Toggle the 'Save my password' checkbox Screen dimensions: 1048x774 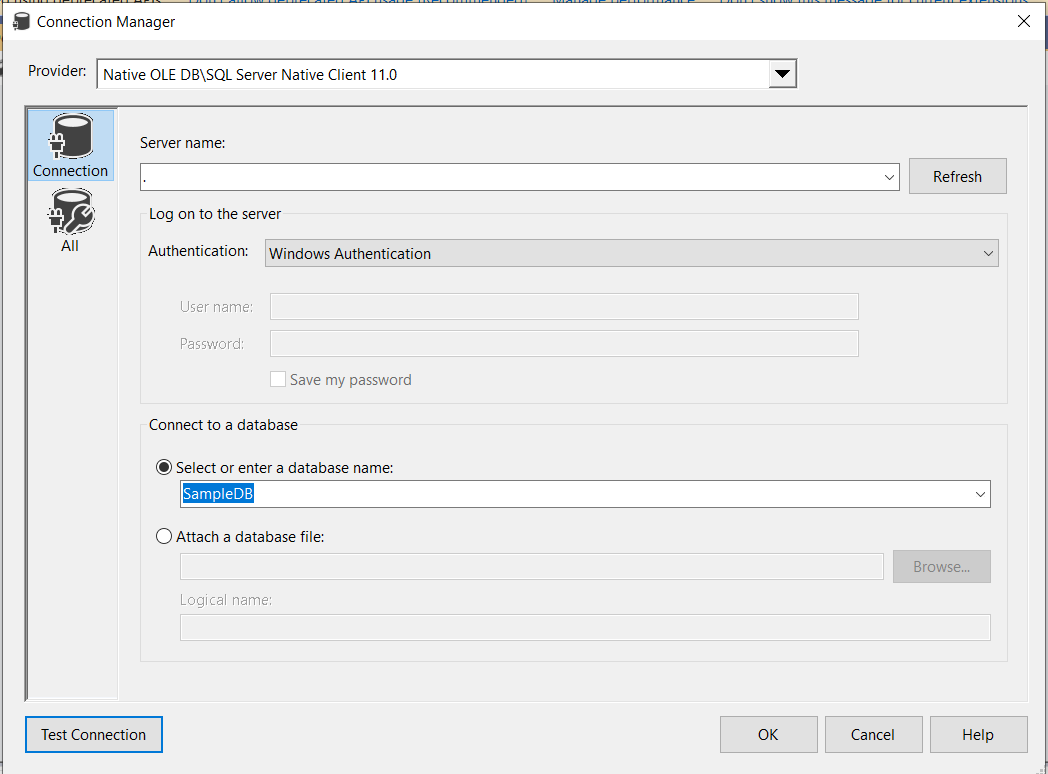[x=278, y=380]
